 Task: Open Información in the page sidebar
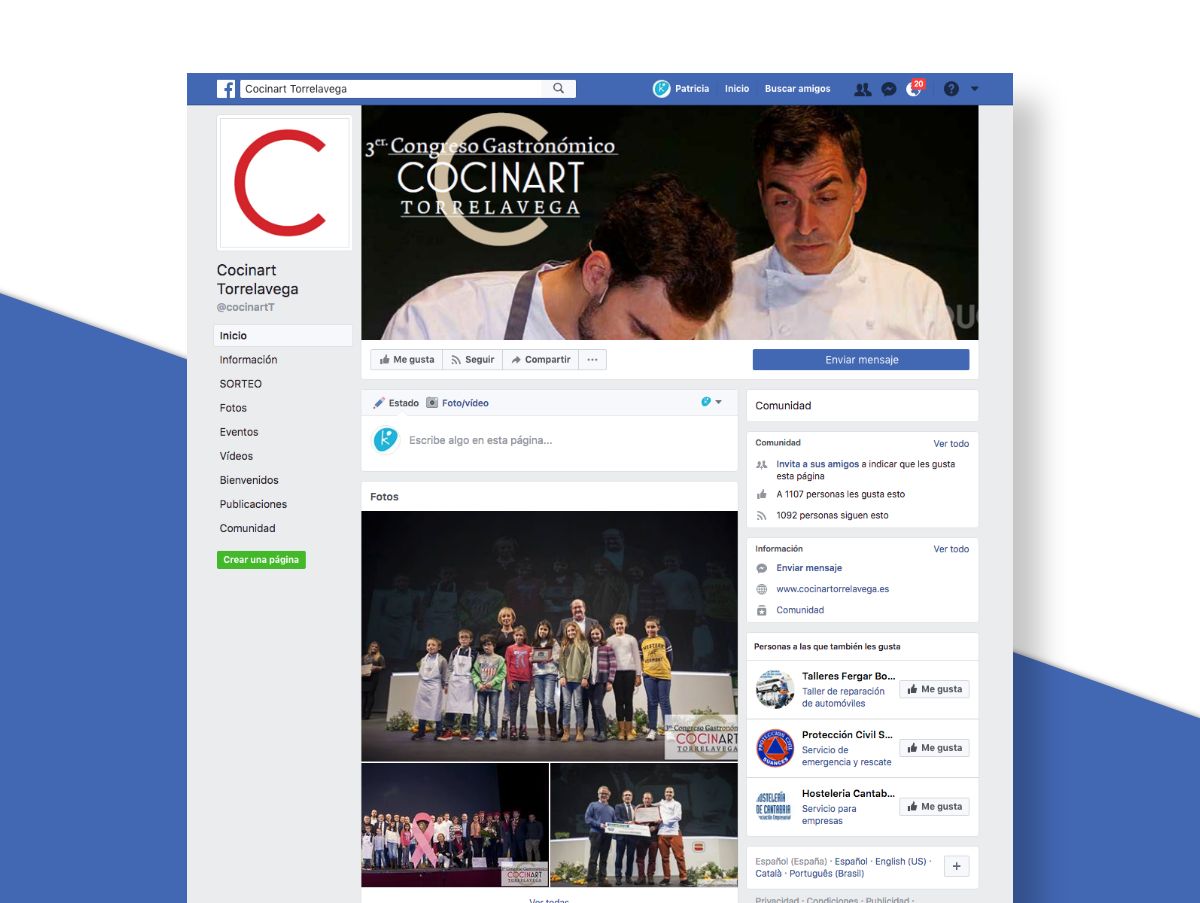pos(248,360)
